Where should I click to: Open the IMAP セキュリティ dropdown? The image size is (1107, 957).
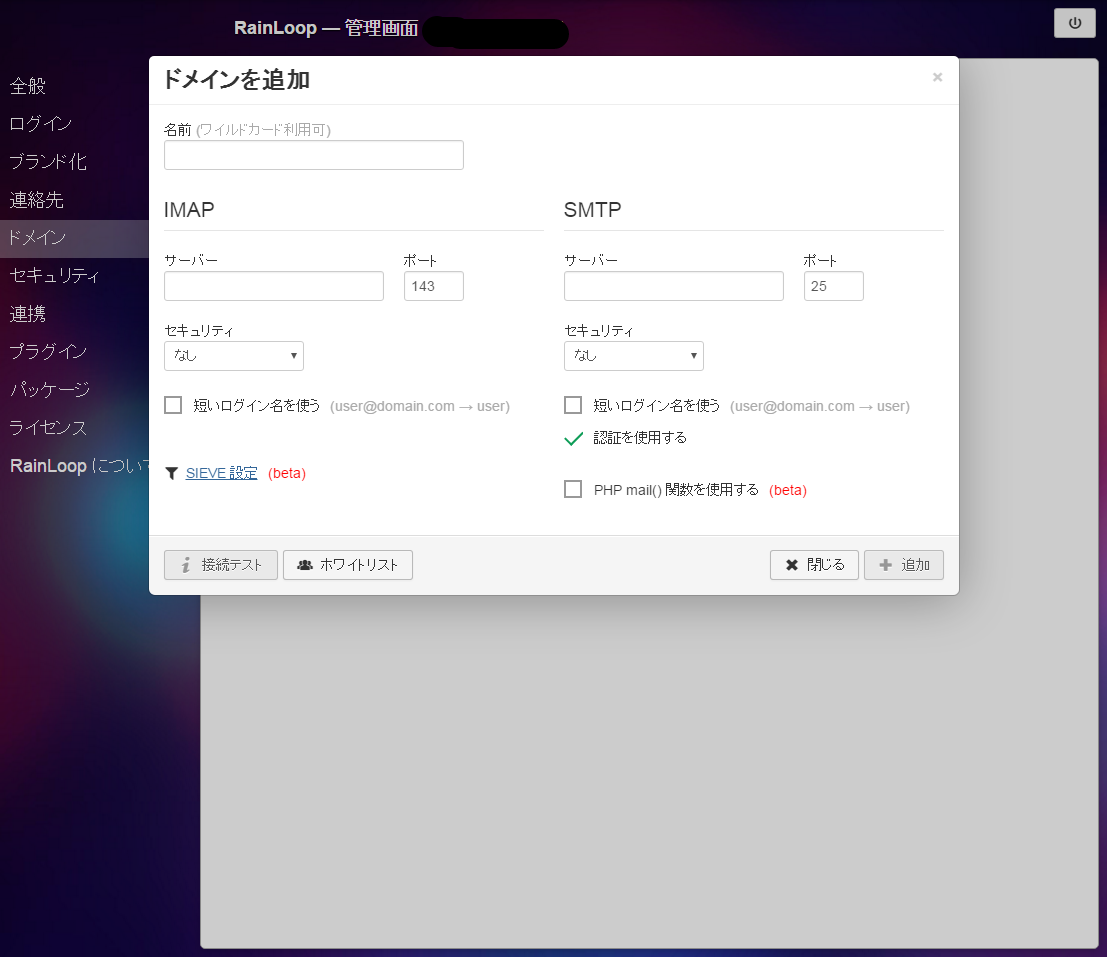pos(233,355)
